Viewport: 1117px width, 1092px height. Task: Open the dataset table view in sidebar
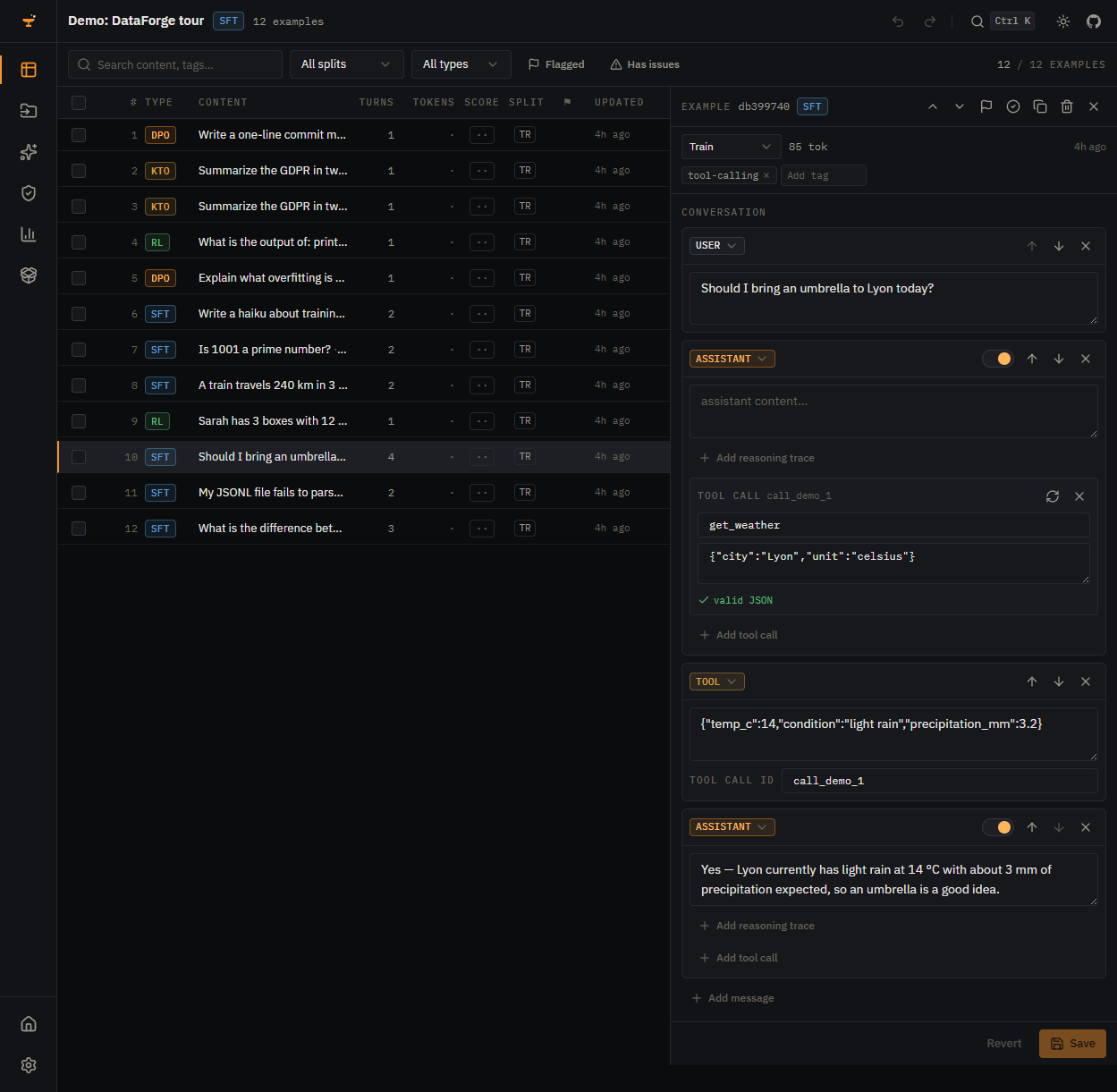click(x=29, y=70)
